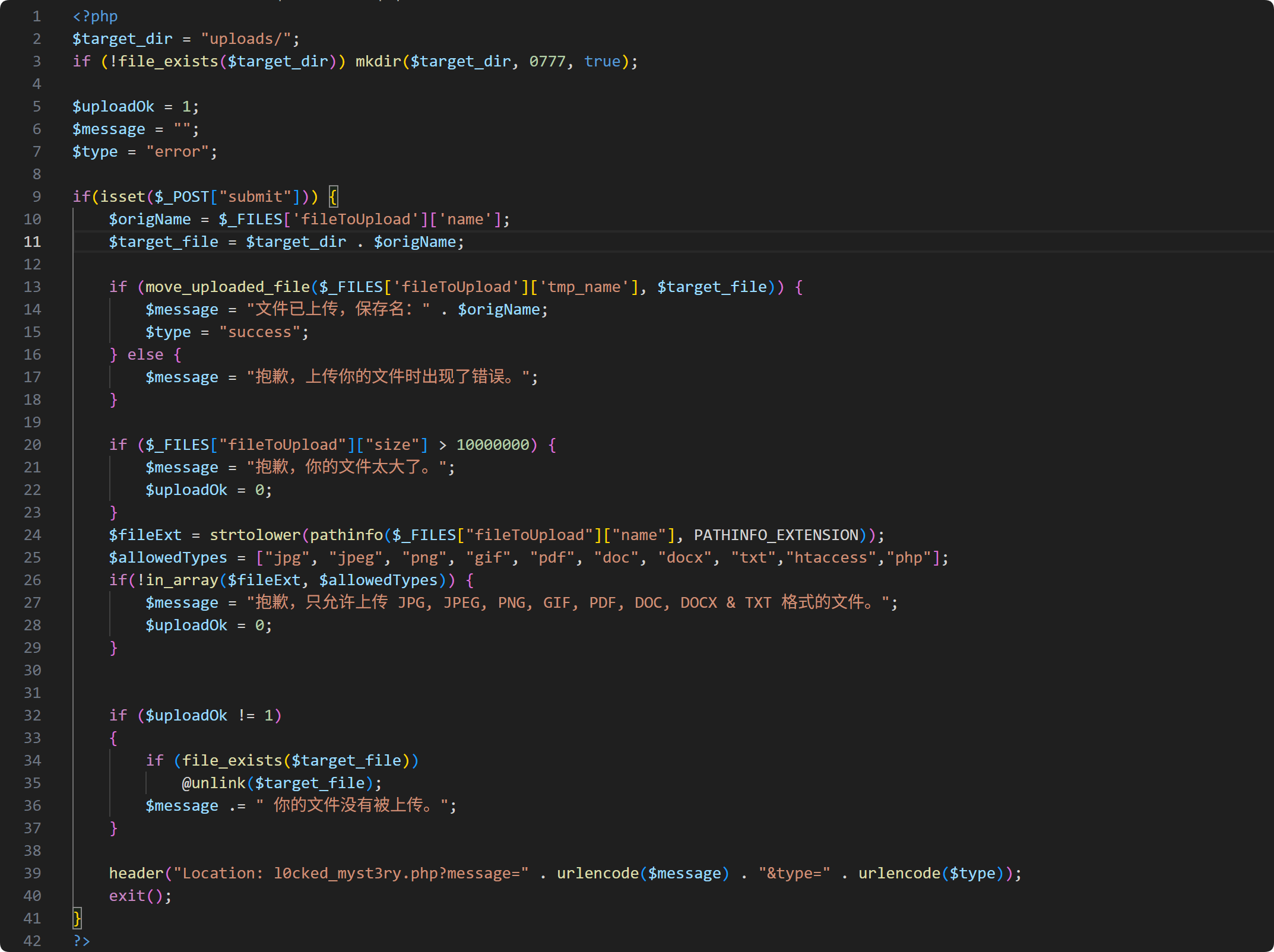Click the isset keyword on line 9
This screenshot has width=1274, height=952.
tap(123, 197)
